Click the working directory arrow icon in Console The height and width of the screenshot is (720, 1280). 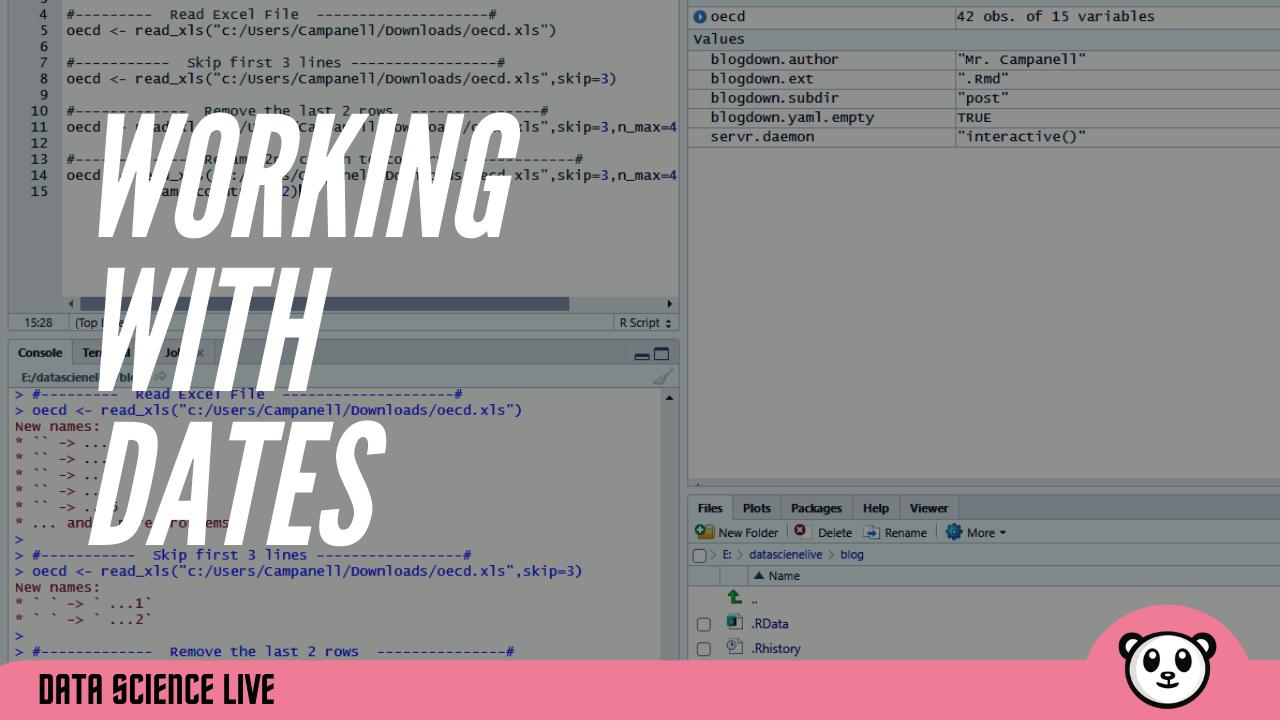(x=160, y=377)
